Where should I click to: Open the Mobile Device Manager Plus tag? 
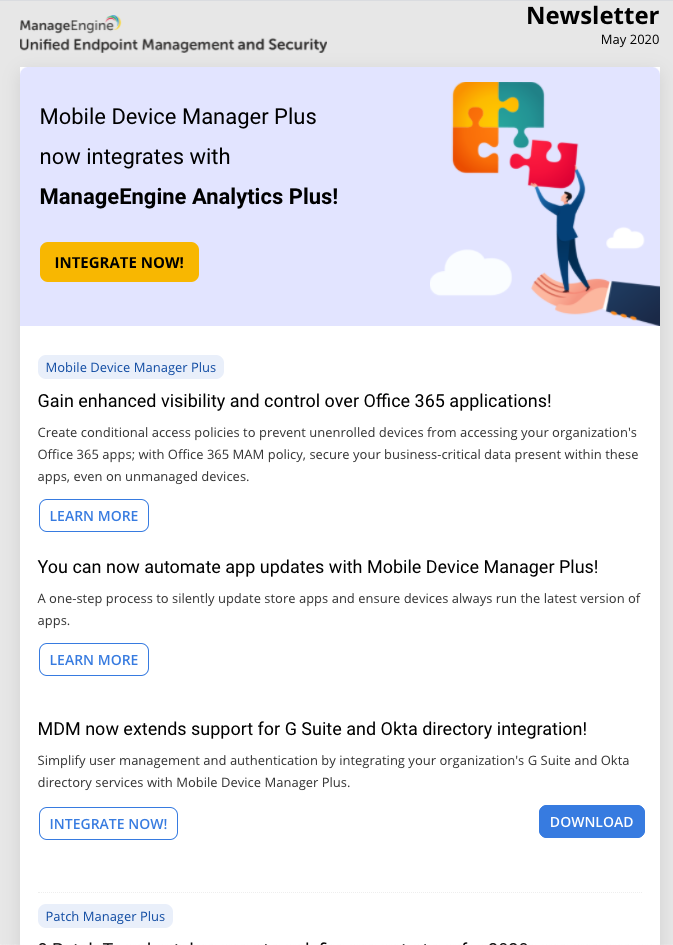coord(131,367)
